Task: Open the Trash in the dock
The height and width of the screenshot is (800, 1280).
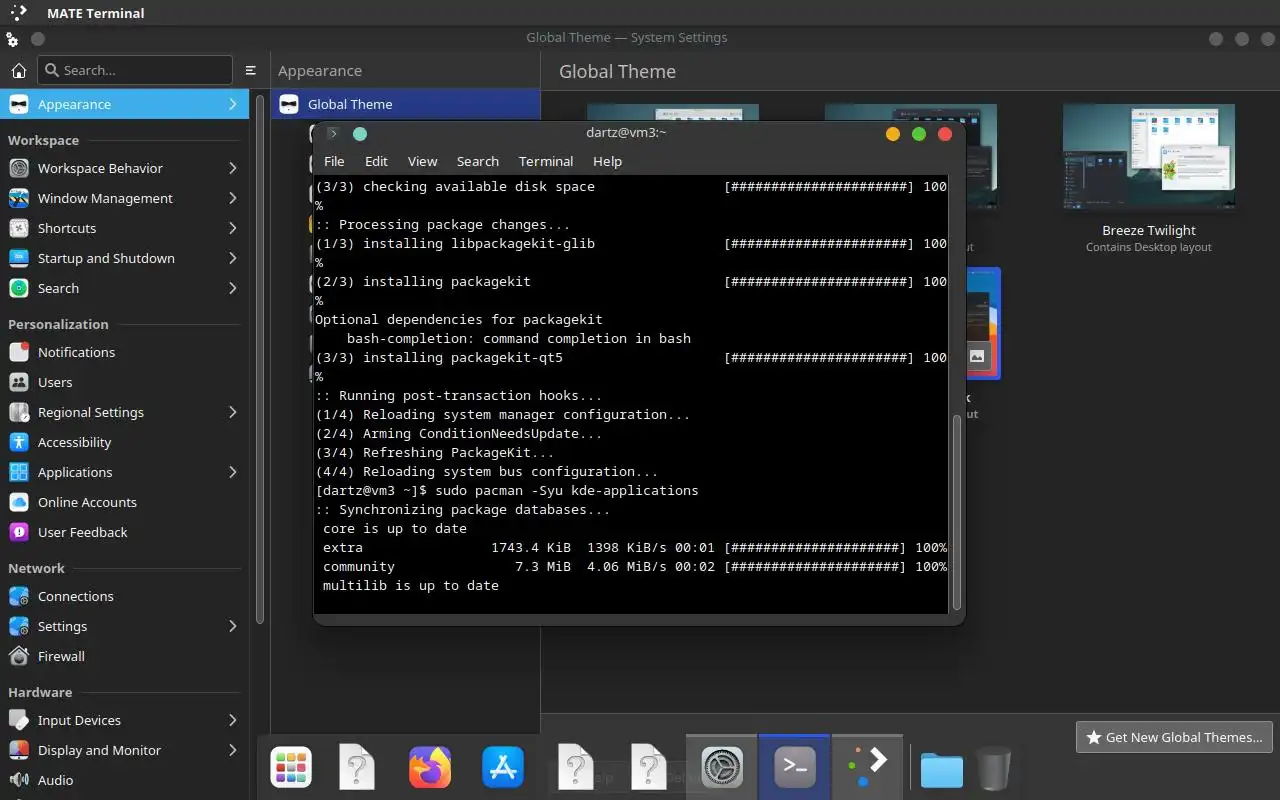Action: 993,768
